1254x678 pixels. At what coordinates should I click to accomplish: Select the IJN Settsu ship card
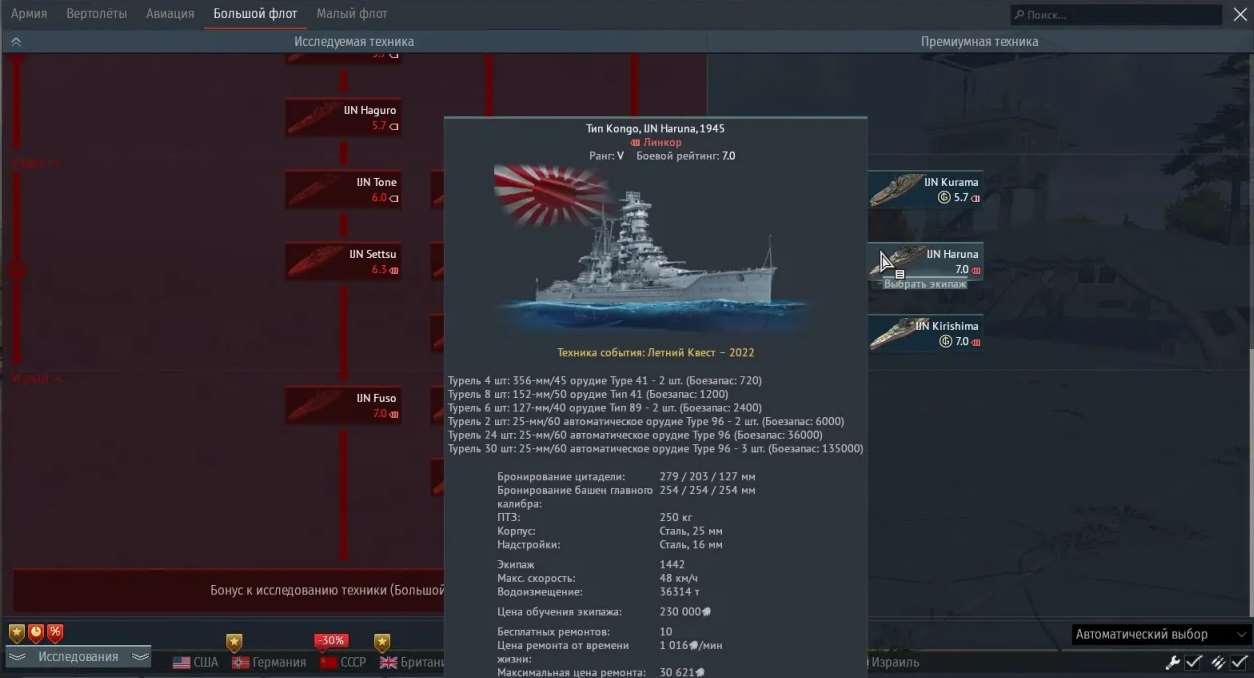point(343,261)
